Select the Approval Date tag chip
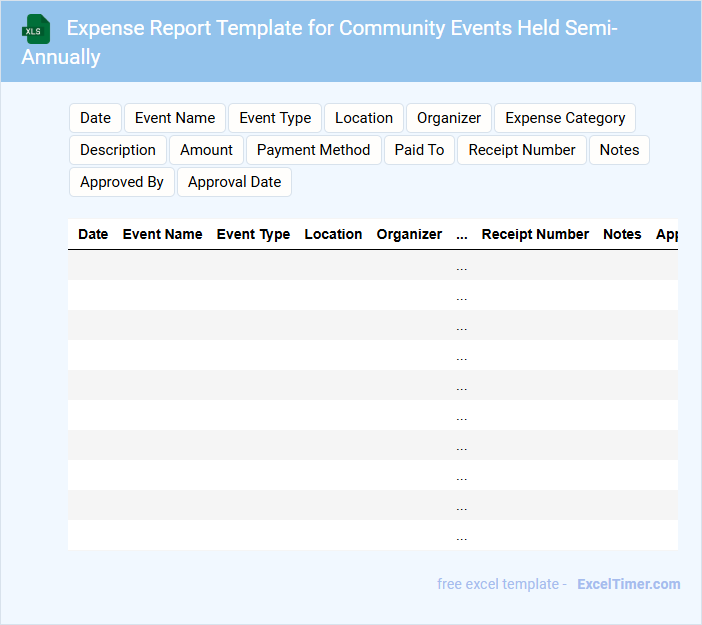This screenshot has width=702, height=625. 235,182
